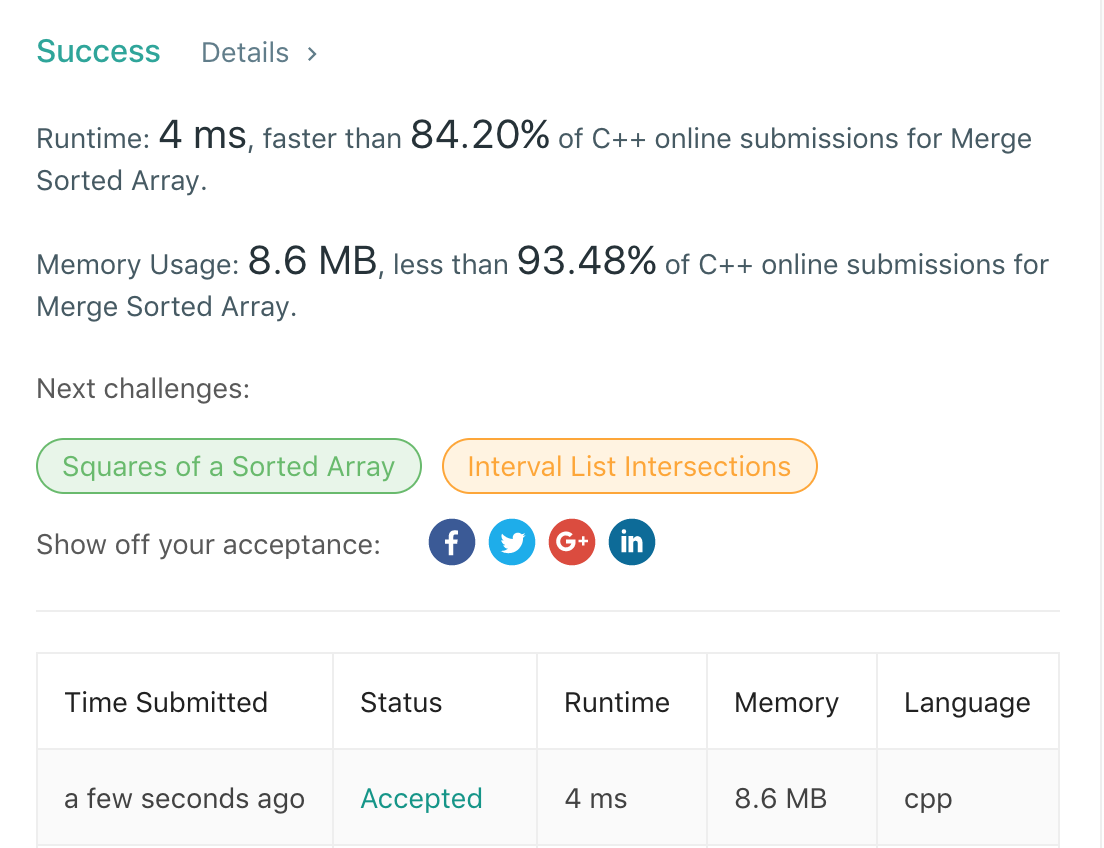Select the 'a few seconds ago' submission cell
1104x848 pixels.
(x=184, y=799)
